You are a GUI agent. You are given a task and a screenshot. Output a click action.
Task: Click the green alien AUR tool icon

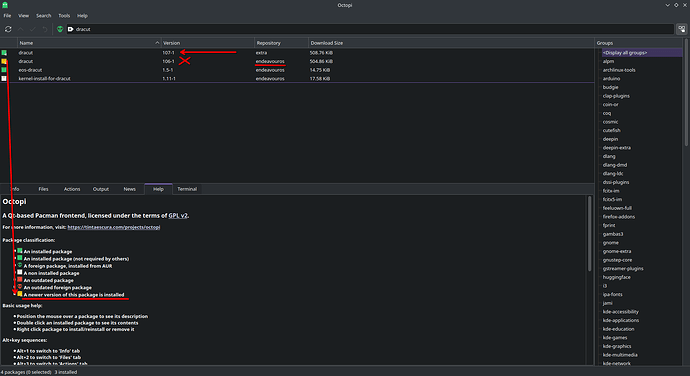60,29
